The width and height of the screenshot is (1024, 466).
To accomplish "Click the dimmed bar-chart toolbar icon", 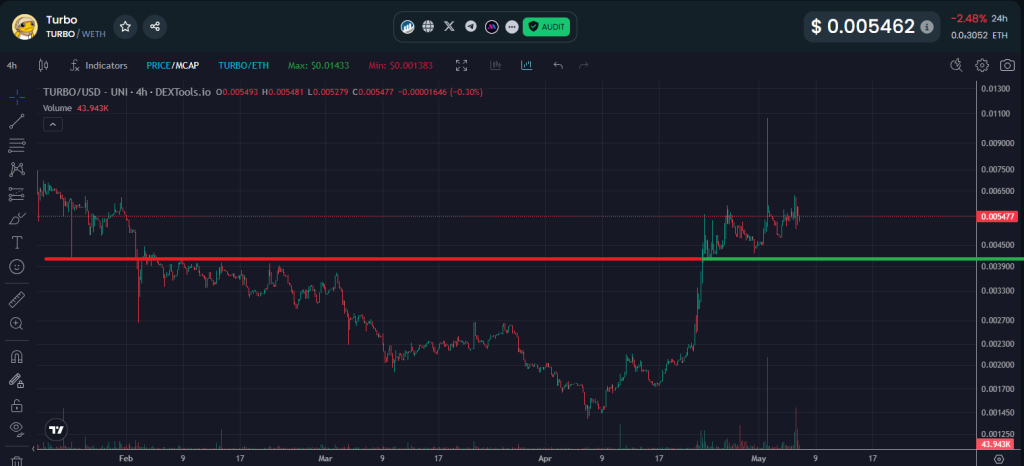I will [x=496, y=65].
